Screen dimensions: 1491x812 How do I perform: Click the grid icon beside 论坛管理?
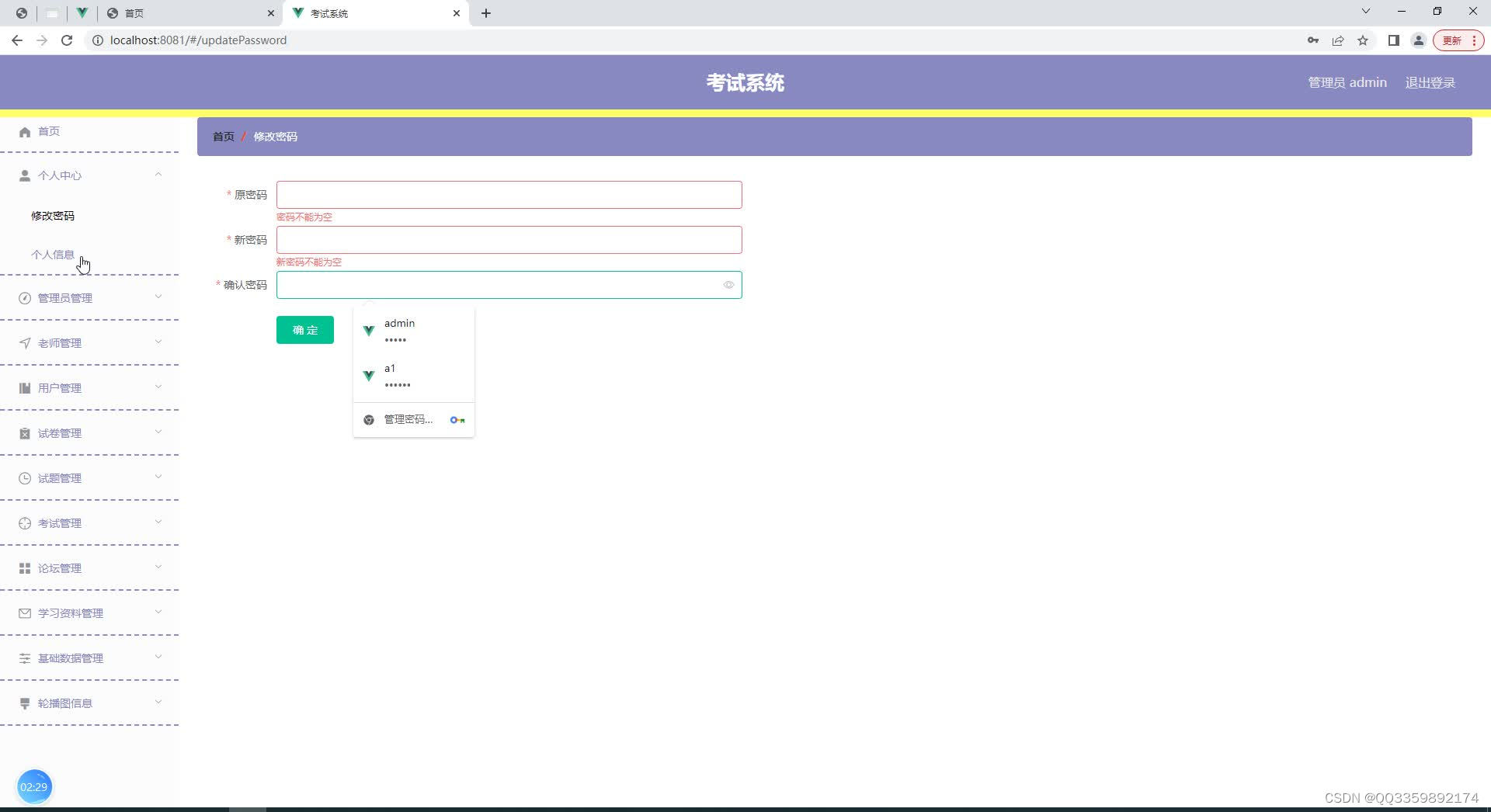tap(25, 569)
